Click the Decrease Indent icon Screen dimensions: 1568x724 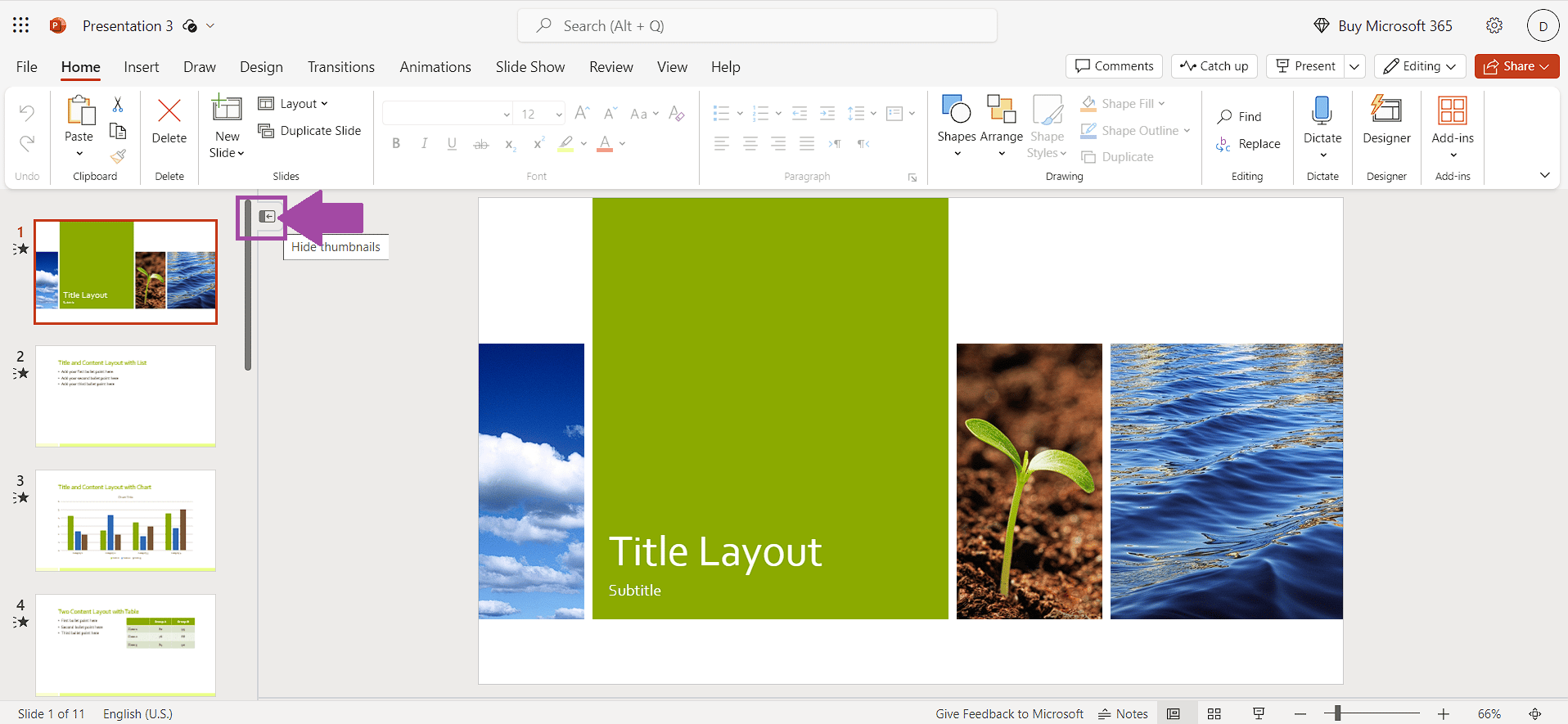pyautogui.click(x=800, y=113)
